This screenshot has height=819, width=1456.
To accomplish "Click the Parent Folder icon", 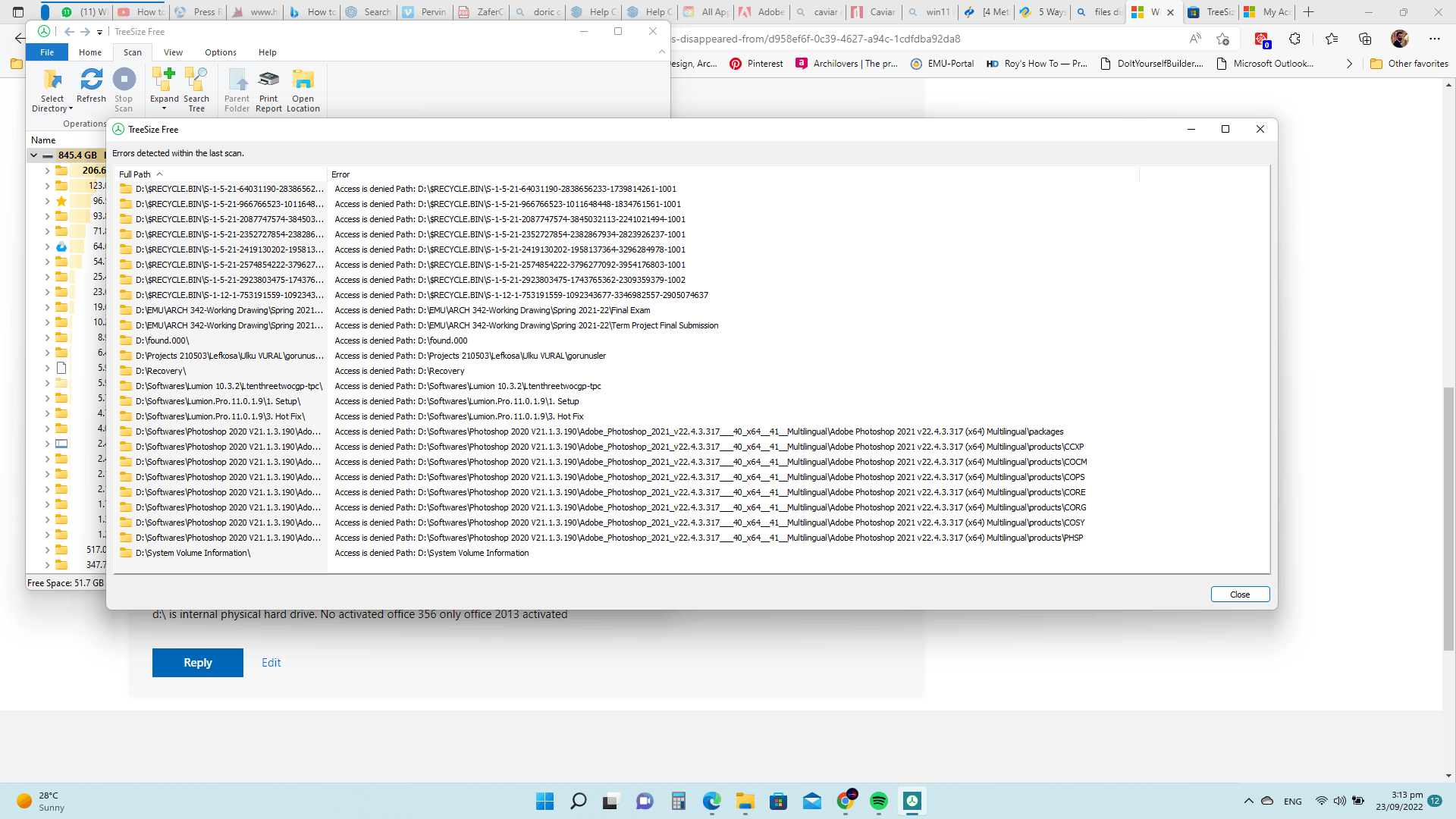I will point(237,79).
